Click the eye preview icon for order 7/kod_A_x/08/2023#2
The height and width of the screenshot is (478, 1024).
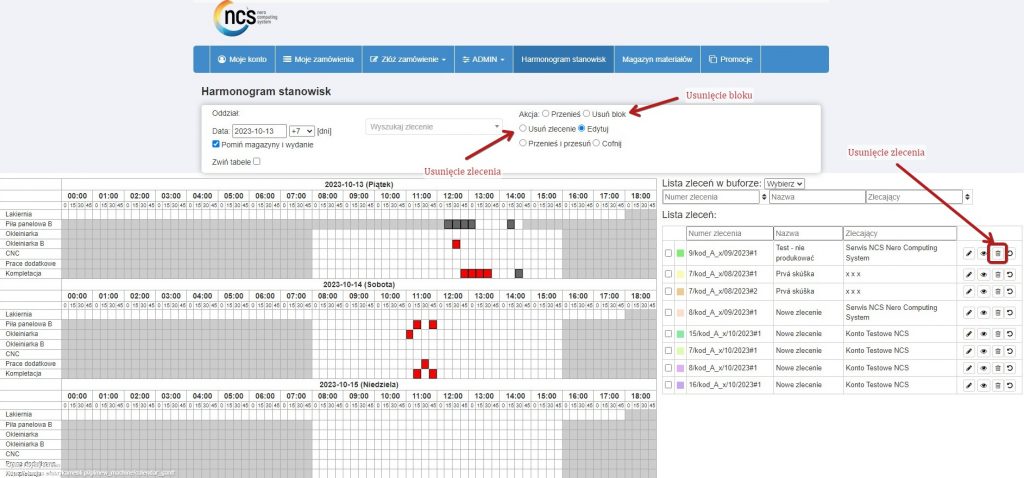coord(982,291)
